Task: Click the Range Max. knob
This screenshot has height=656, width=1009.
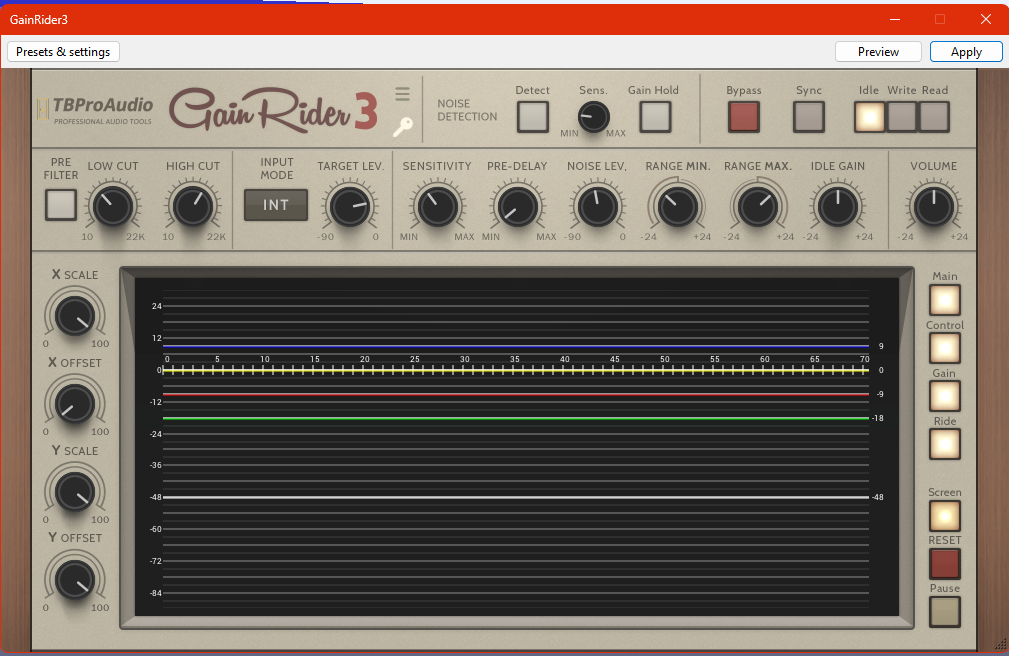Action: point(757,207)
